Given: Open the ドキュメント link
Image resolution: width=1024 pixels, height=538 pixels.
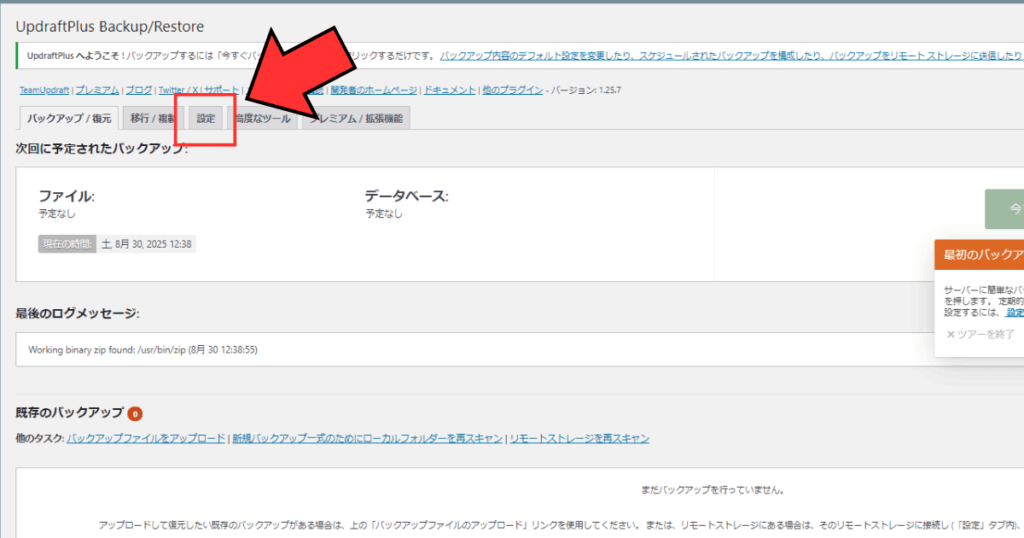Looking at the screenshot, I should (x=450, y=90).
